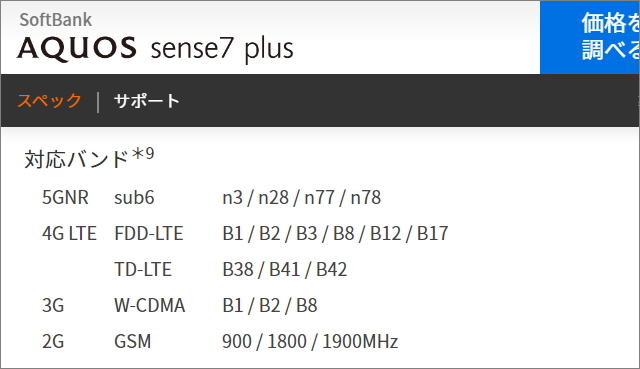Click the B38 / B41 / B42 band list
Image resolution: width=640 pixels, height=369 pixels.
[x=284, y=269]
